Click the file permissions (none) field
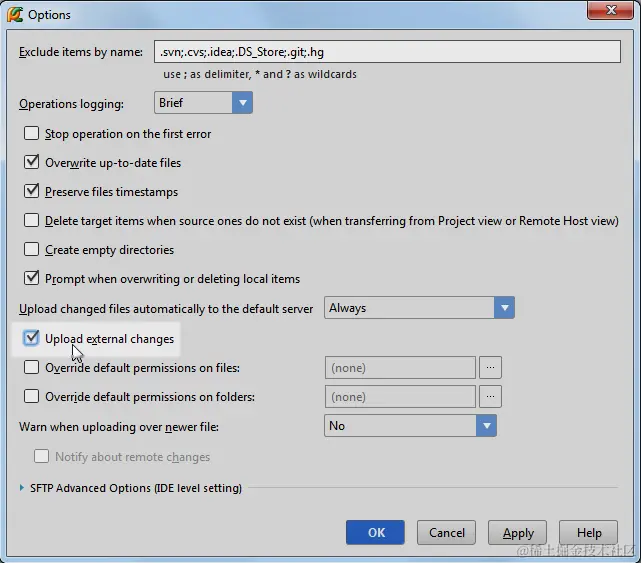The height and width of the screenshot is (563, 641). tap(400, 368)
